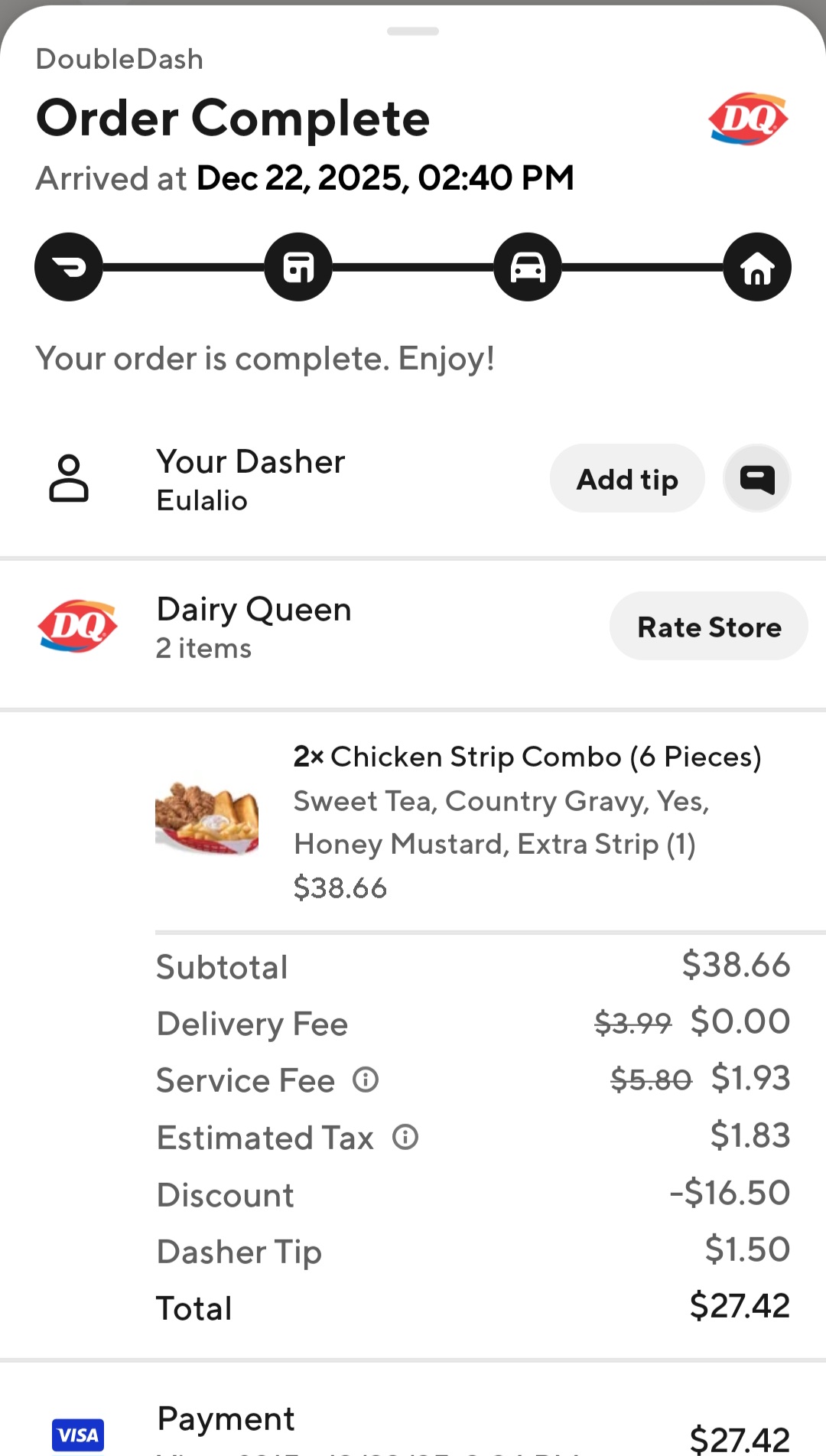826x1456 pixels.
Task: Open the Dairy Queen store name
Action: click(x=254, y=610)
